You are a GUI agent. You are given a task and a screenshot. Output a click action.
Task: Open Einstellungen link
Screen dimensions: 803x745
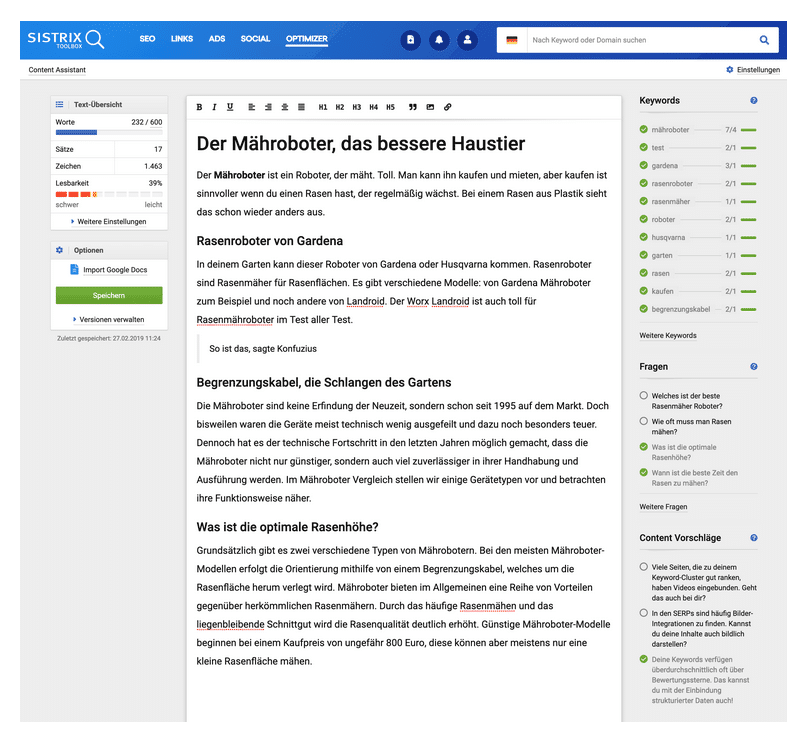758,70
